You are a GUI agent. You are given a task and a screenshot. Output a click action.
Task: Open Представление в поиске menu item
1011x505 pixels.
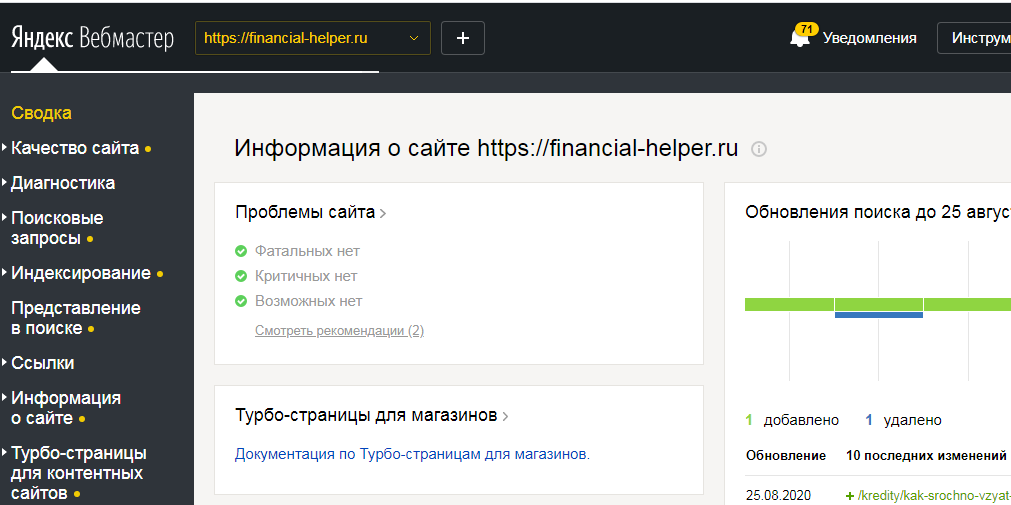[76, 318]
